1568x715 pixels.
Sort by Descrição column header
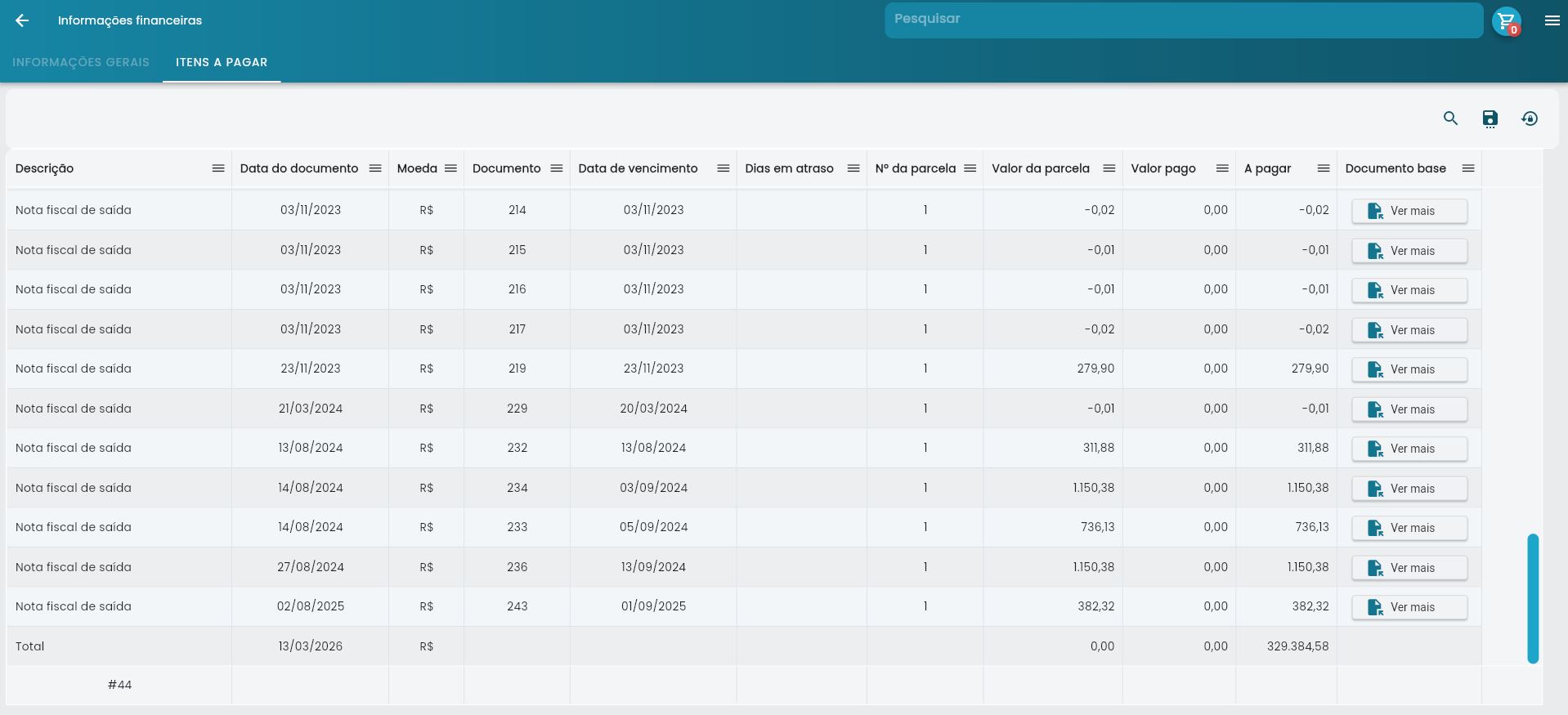click(44, 168)
